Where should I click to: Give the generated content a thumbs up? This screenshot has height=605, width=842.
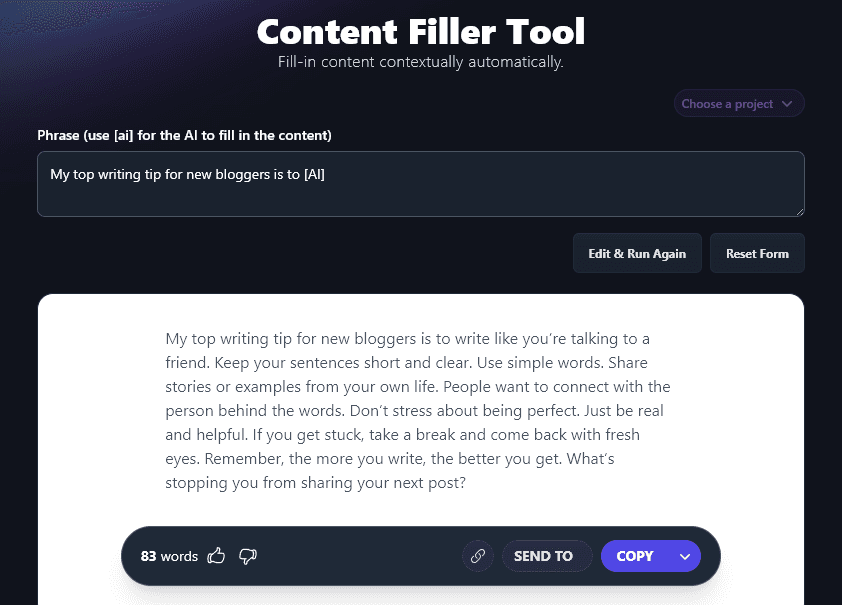click(216, 555)
